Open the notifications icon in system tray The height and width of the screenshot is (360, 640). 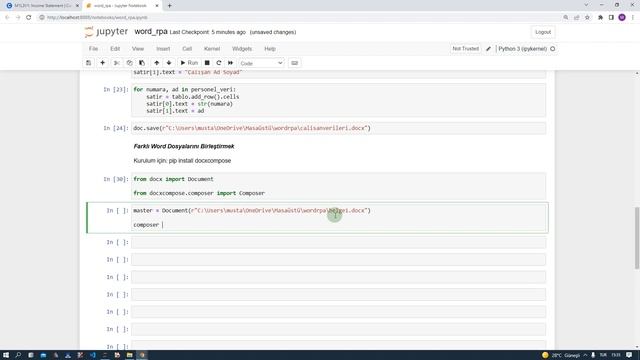[x=629, y=355]
